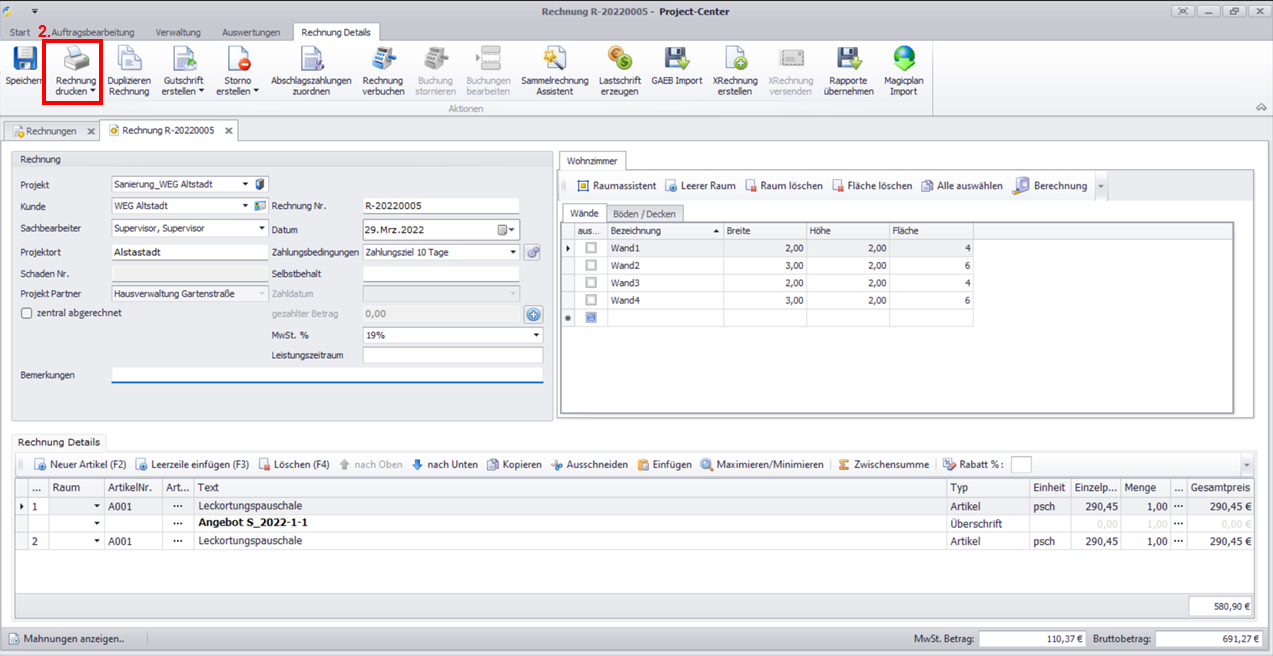
Task: Click Neuer Artikel (F2) button
Action: (79, 465)
